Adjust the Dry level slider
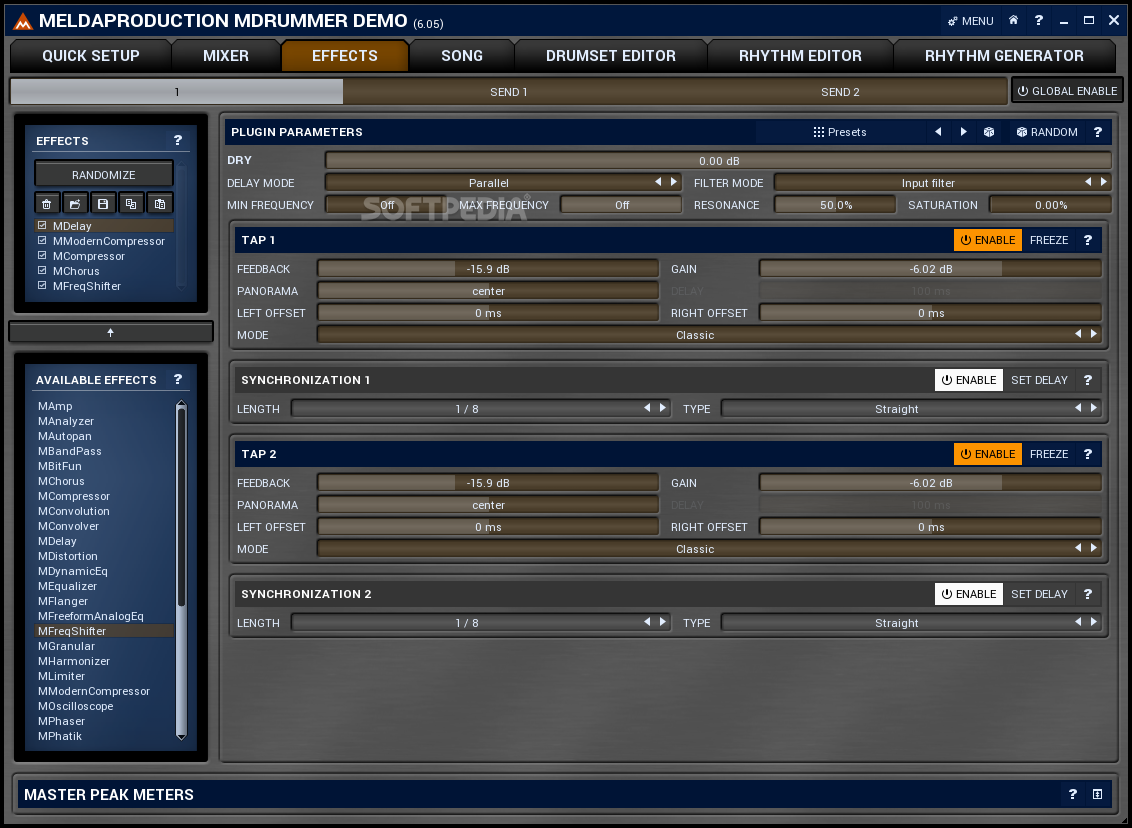This screenshot has width=1132, height=828. point(718,160)
